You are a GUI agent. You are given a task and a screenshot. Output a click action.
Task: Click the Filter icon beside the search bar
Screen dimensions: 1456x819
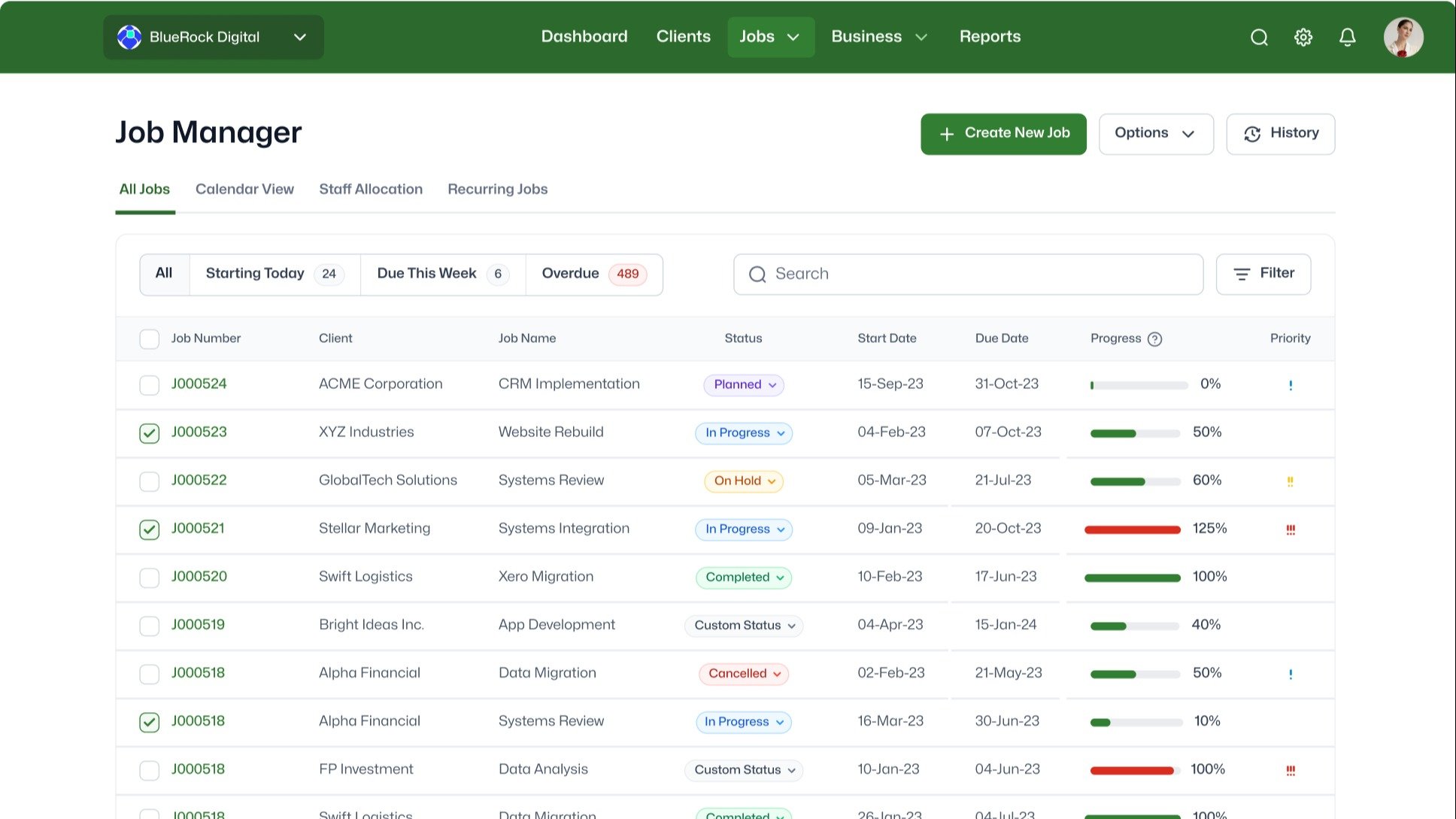point(1242,274)
